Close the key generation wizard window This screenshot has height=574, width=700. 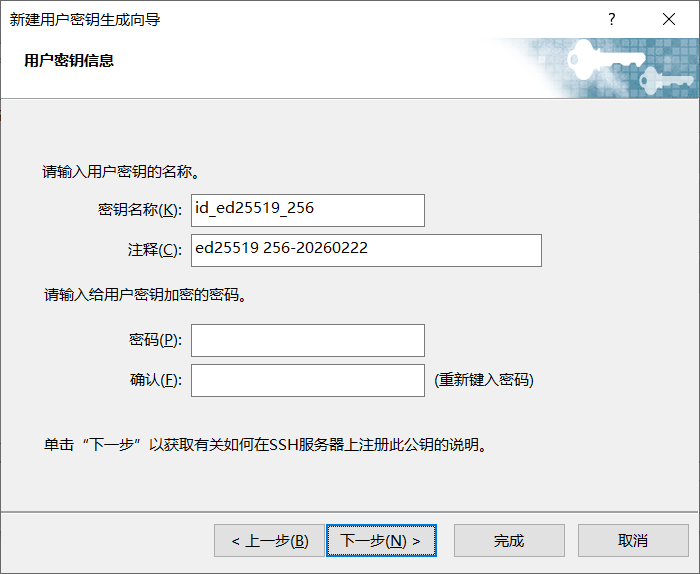[668, 19]
